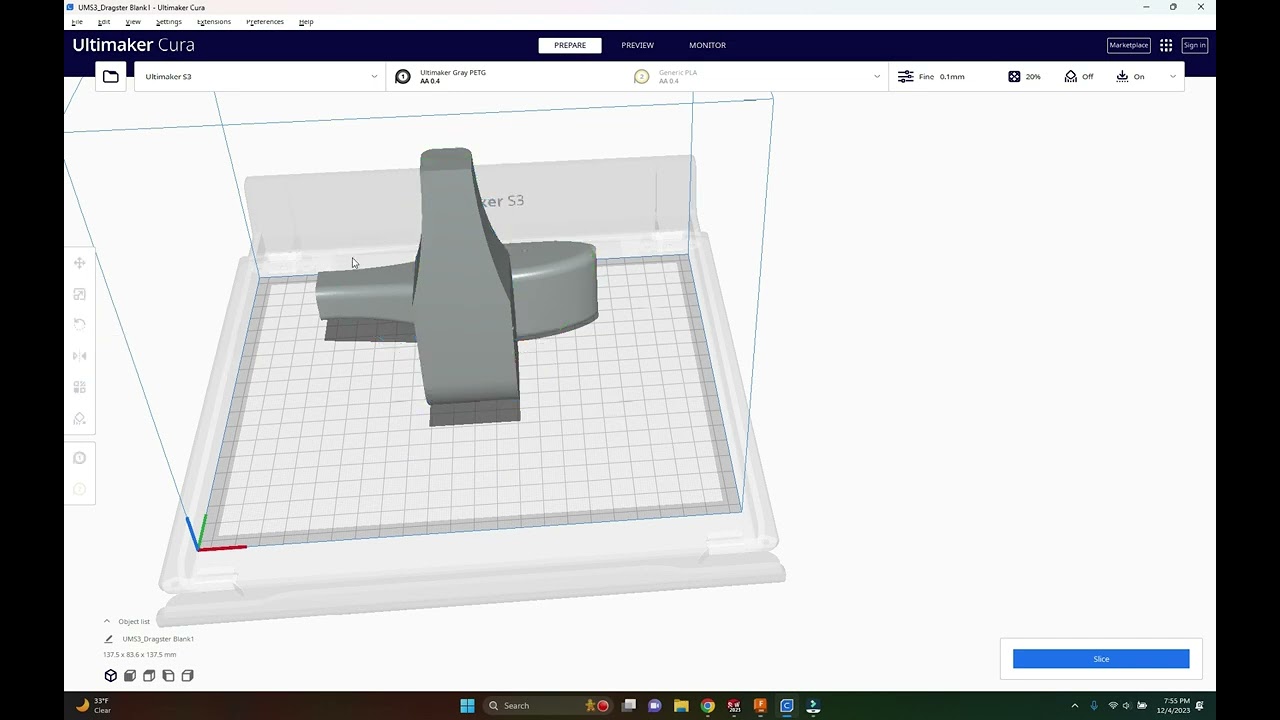The width and height of the screenshot is (1280, 720).
Task: Click the Windows Start button
Action: coord(467,706)
